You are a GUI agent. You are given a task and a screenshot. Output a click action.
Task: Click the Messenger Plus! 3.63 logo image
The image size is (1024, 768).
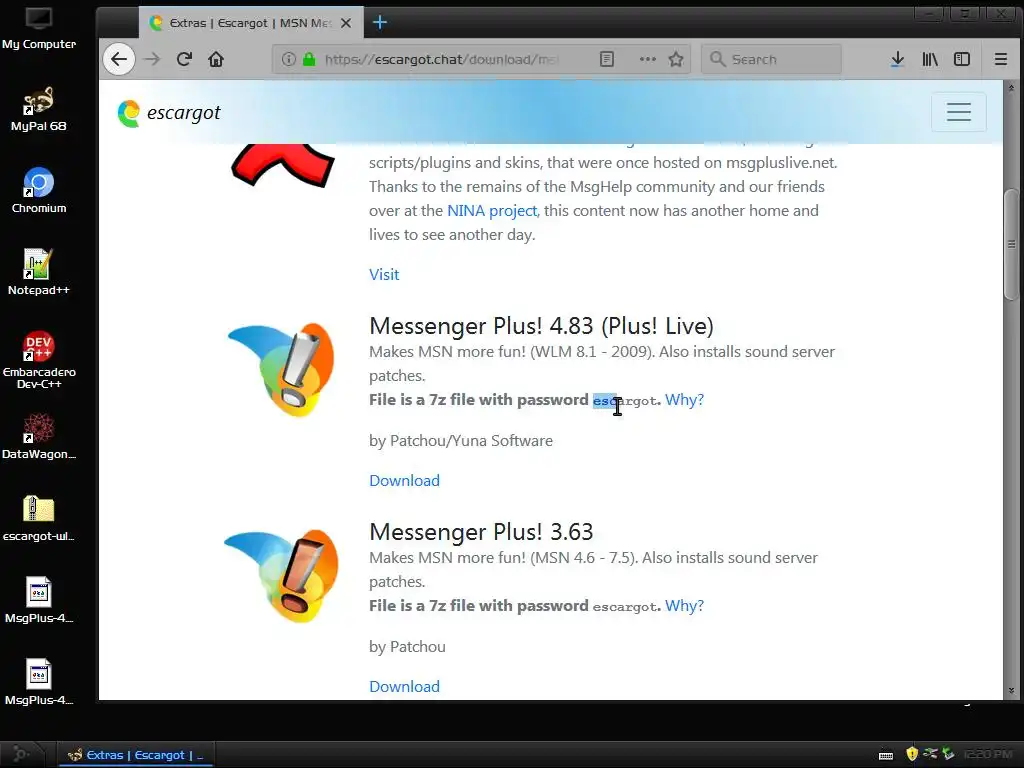click(281, 575)
